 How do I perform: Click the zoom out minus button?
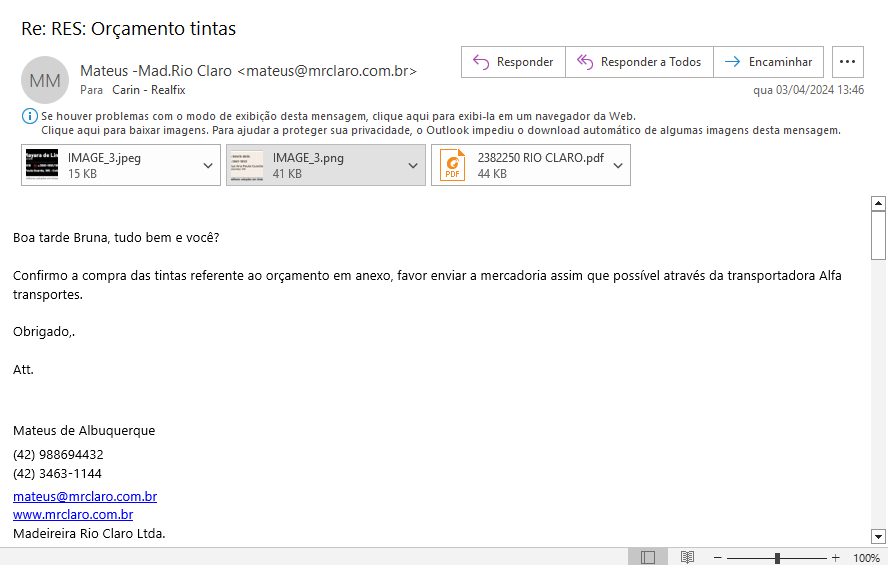point(718,557)
